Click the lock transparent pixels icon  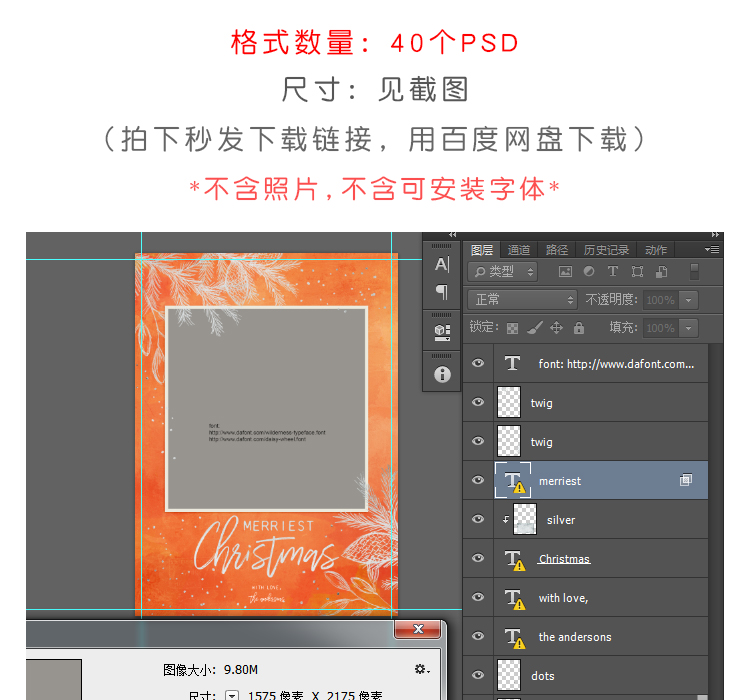coord(513,328)
